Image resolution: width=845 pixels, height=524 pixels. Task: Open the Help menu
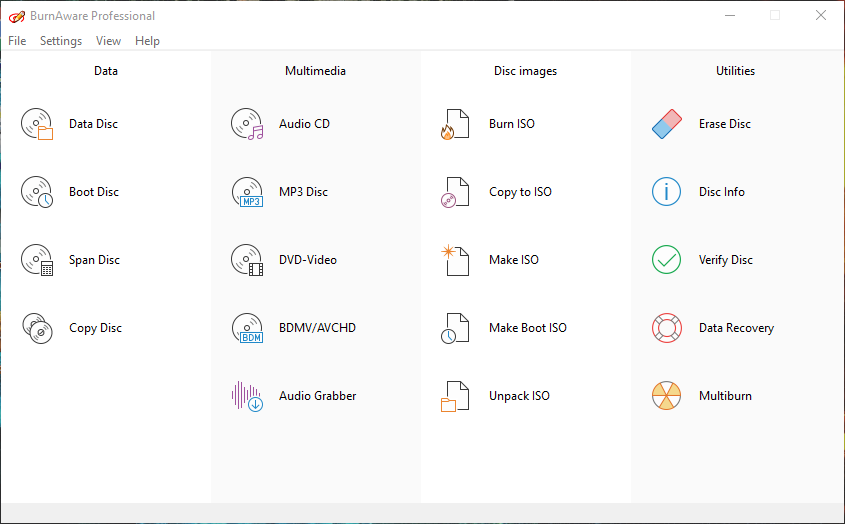click(x=147, y=41)
